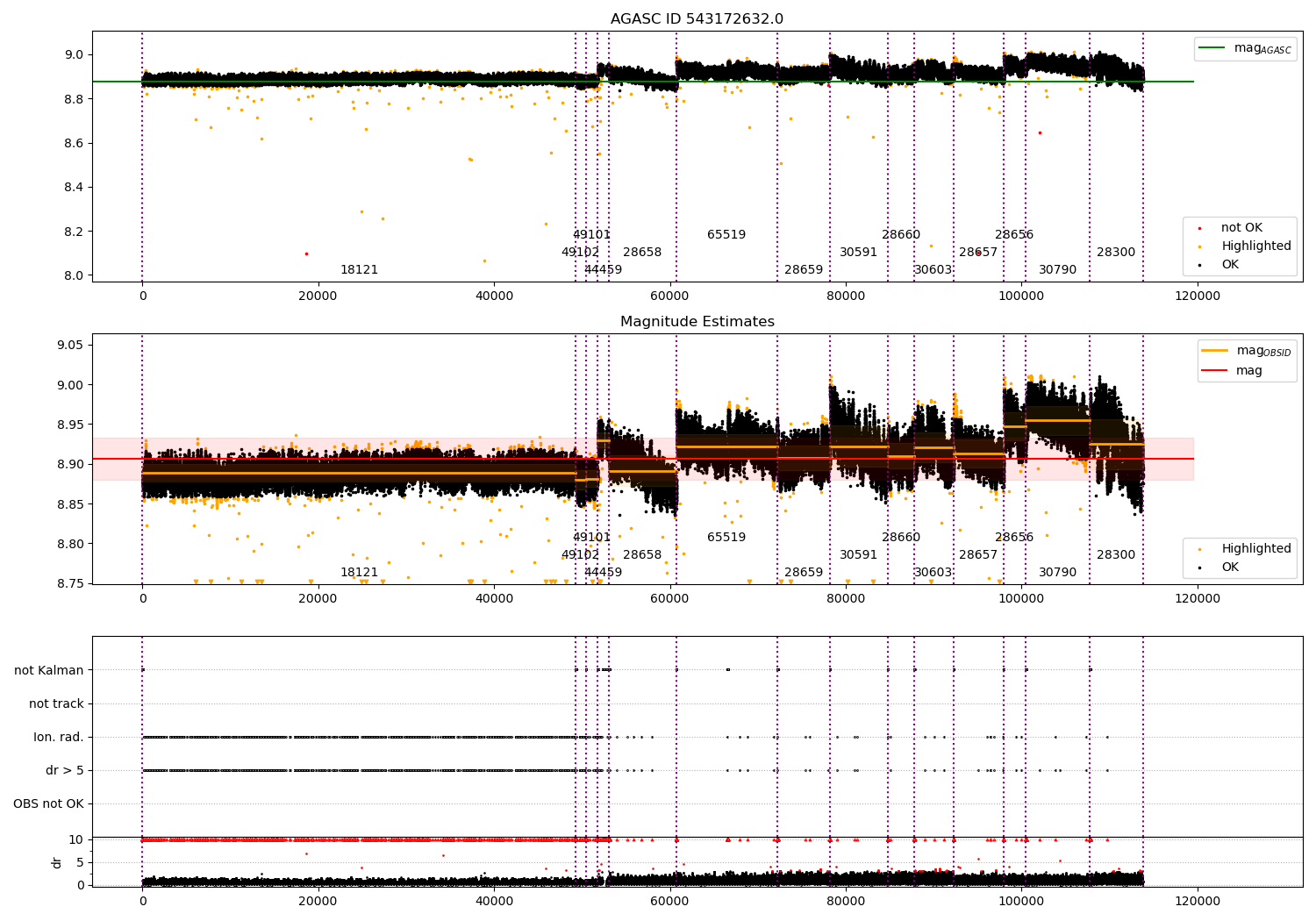Click the 'Magnitude Estimates' plot title

tap(697, 322)
